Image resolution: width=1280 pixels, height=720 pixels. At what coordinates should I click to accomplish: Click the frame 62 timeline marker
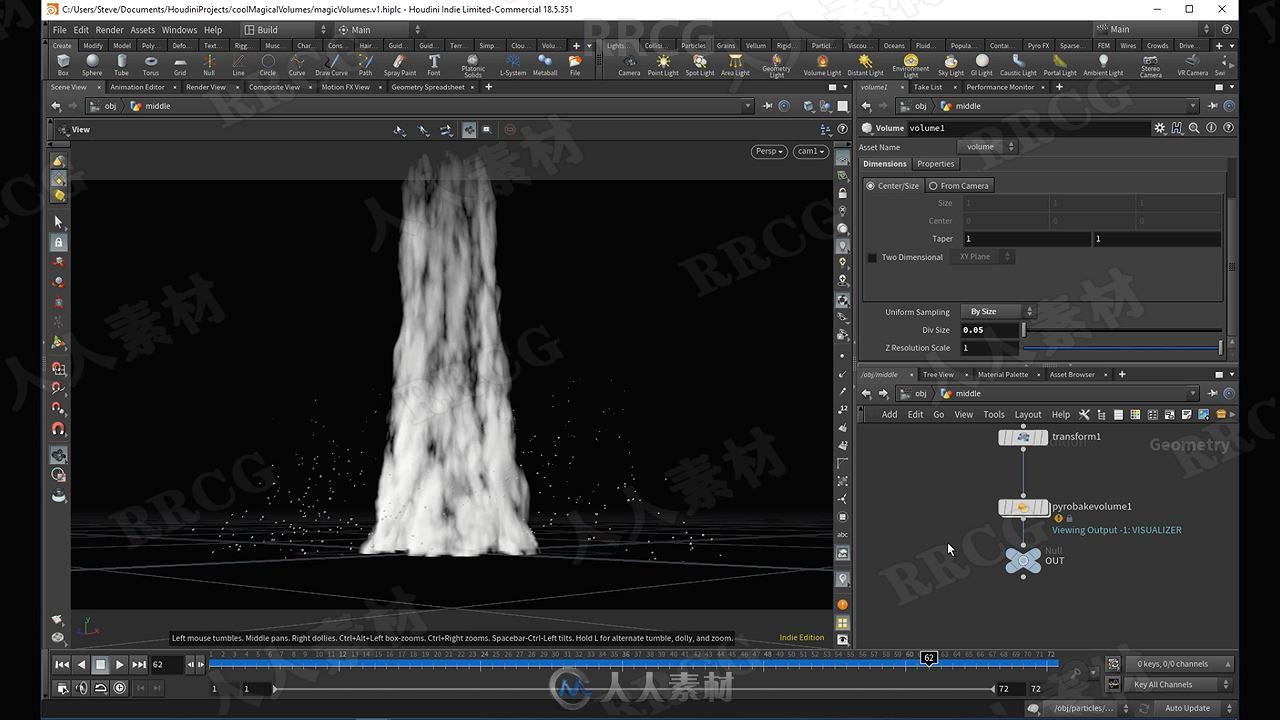click(x=929, y=658)
